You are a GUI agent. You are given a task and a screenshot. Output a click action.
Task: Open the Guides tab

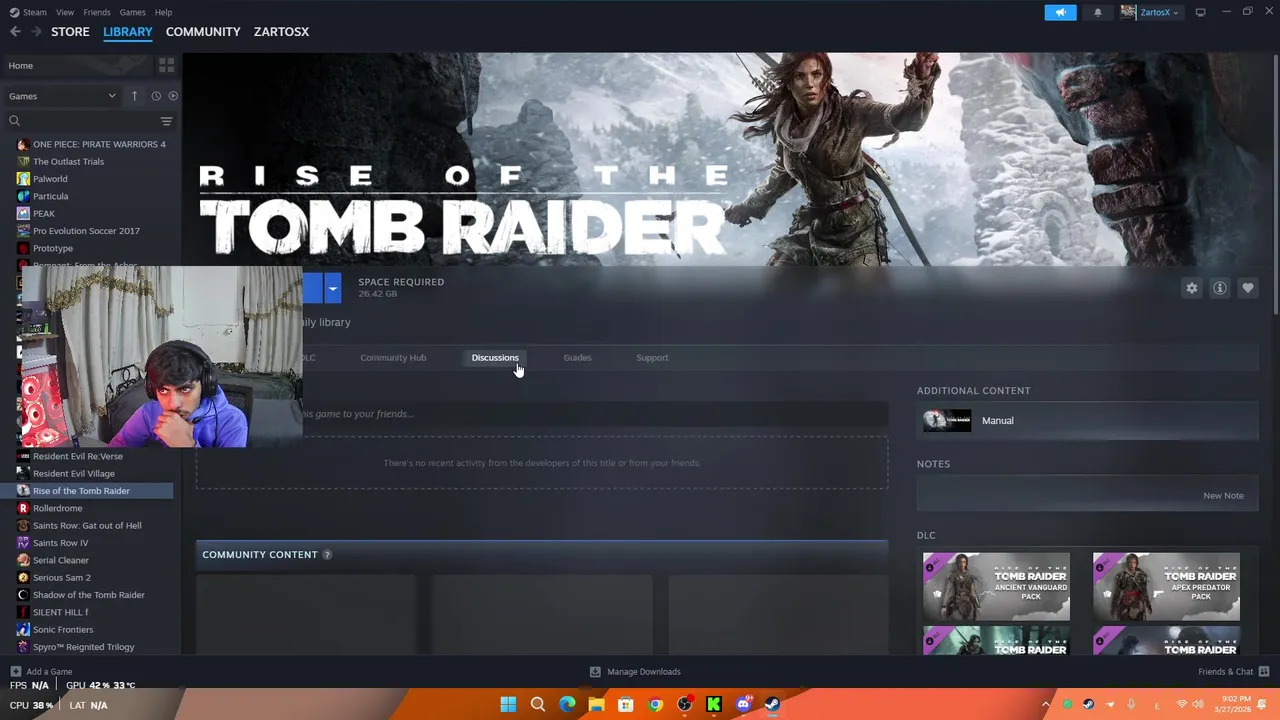[577, 357]
